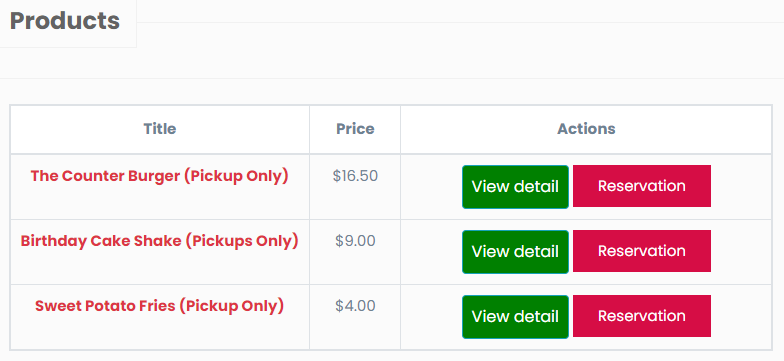View detail for Birthday Cake Shake
Image resolution: width=784 pixels, height=361 pixels.
[515, 252]
